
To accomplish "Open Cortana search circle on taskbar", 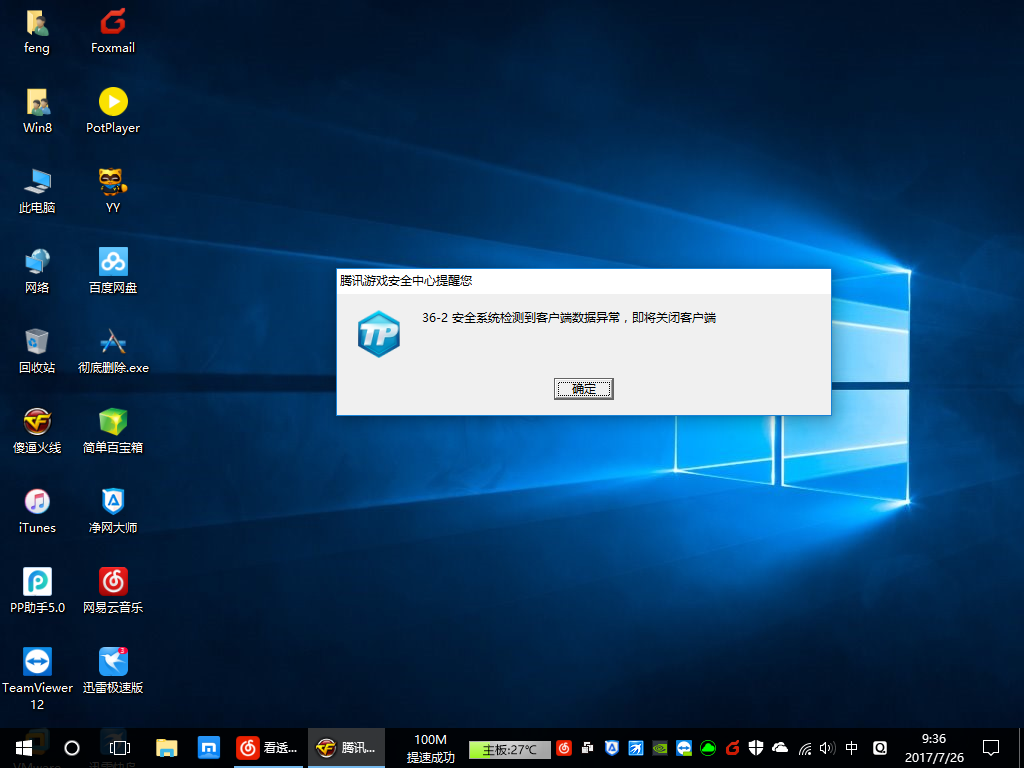I will click(72, 748).
